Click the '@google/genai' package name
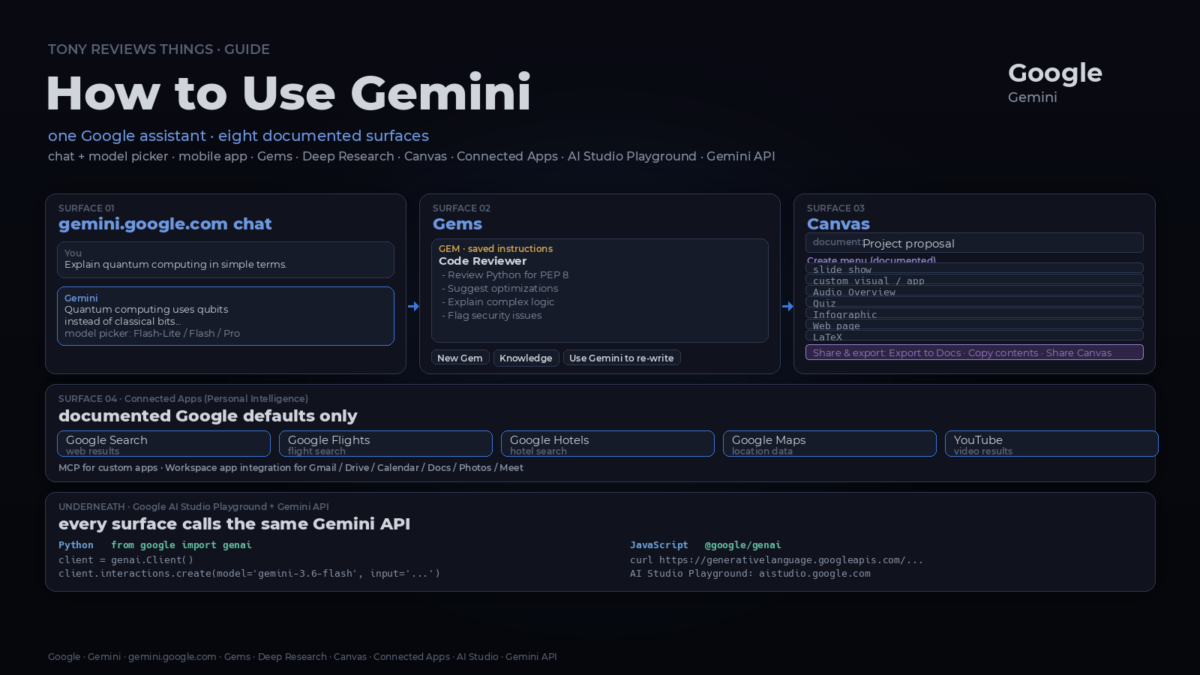The image size is (1200, 675). point(745,545)
